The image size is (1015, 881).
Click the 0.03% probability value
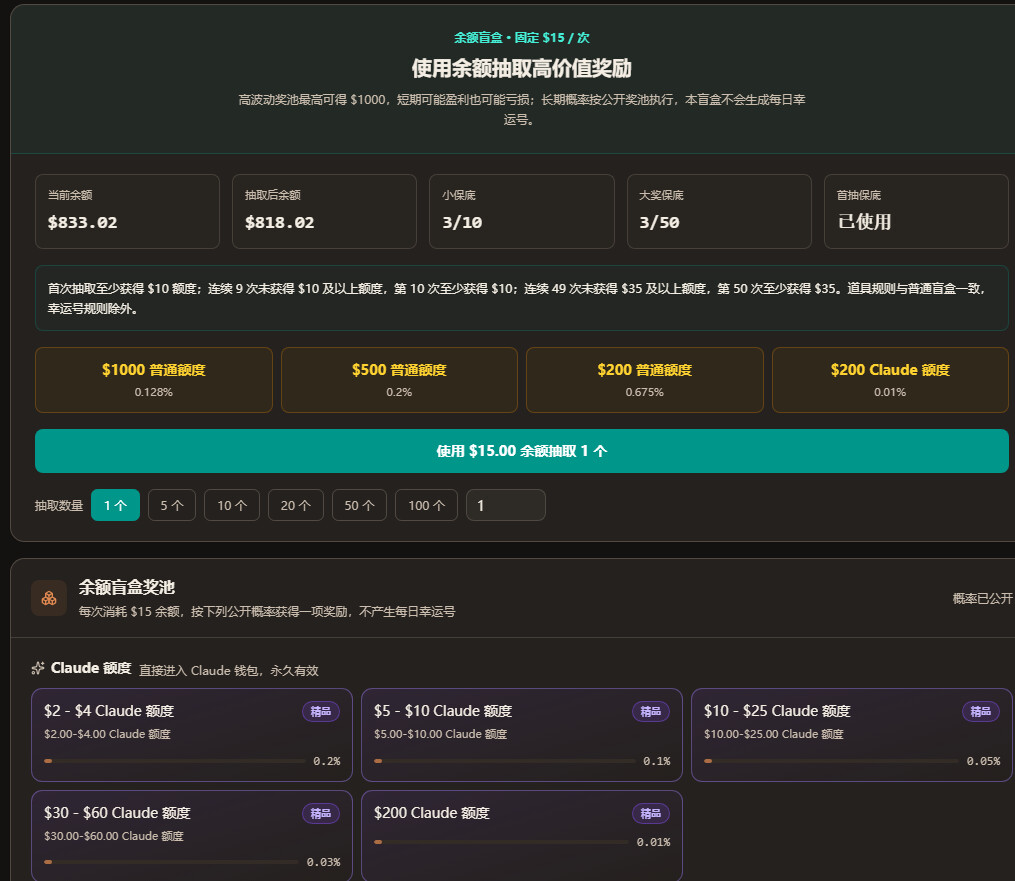324,862
